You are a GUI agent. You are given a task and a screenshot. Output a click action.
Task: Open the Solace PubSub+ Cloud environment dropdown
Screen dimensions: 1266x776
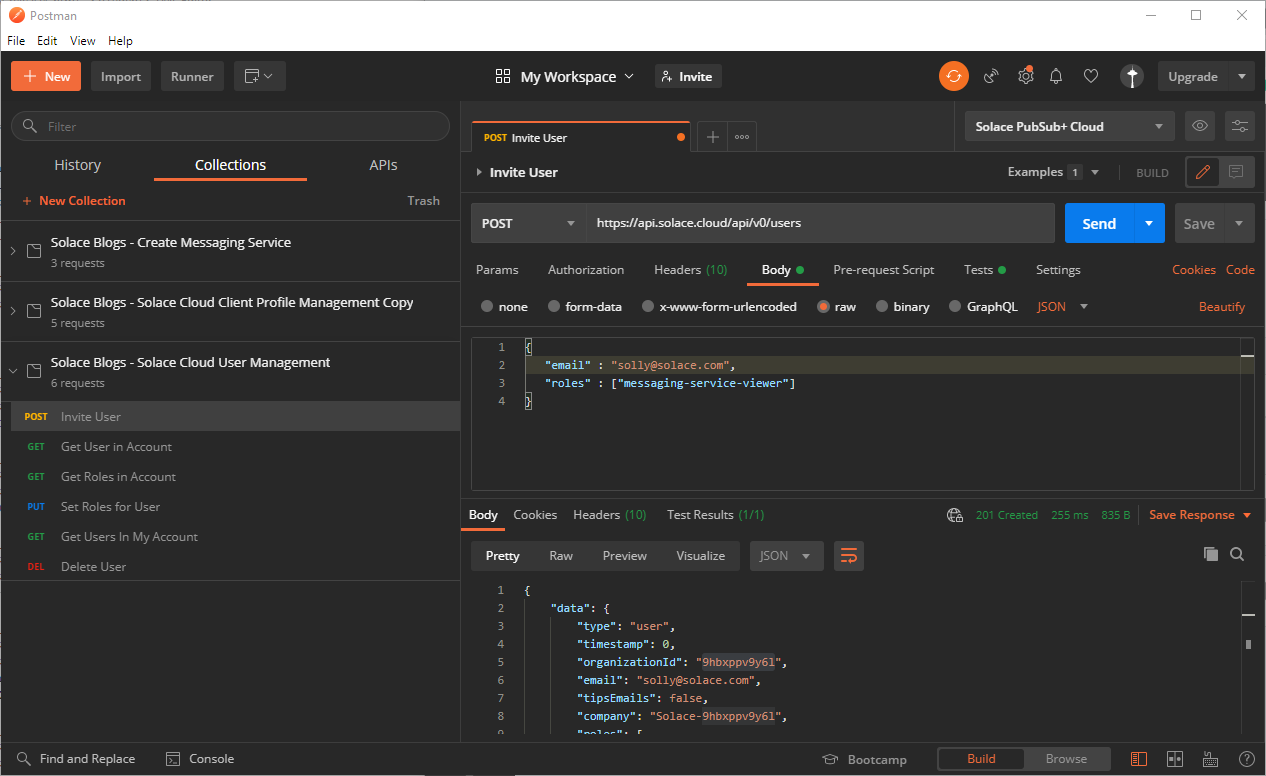coord(1069,126)
